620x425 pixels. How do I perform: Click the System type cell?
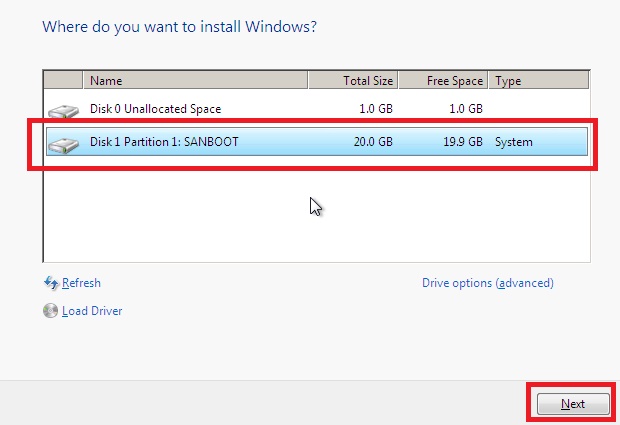pos(514,142)
